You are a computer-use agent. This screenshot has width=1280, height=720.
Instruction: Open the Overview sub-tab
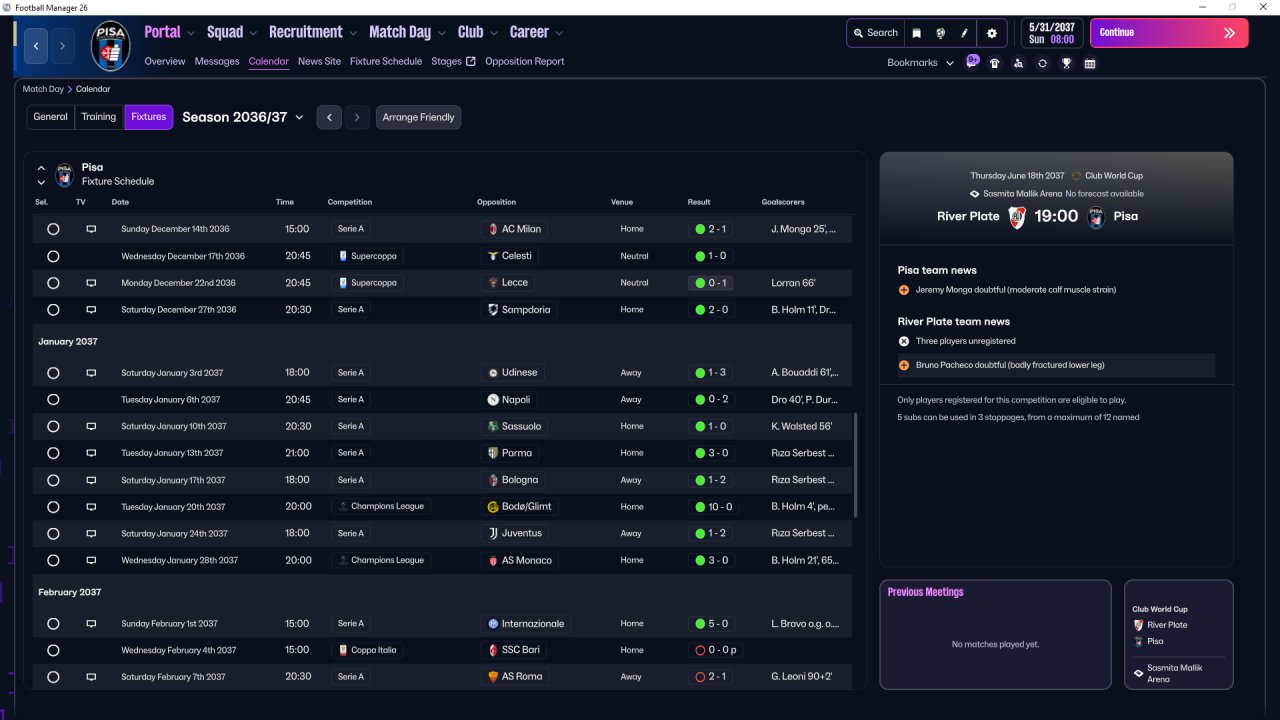pyautogui.click(x=165, y=62)
